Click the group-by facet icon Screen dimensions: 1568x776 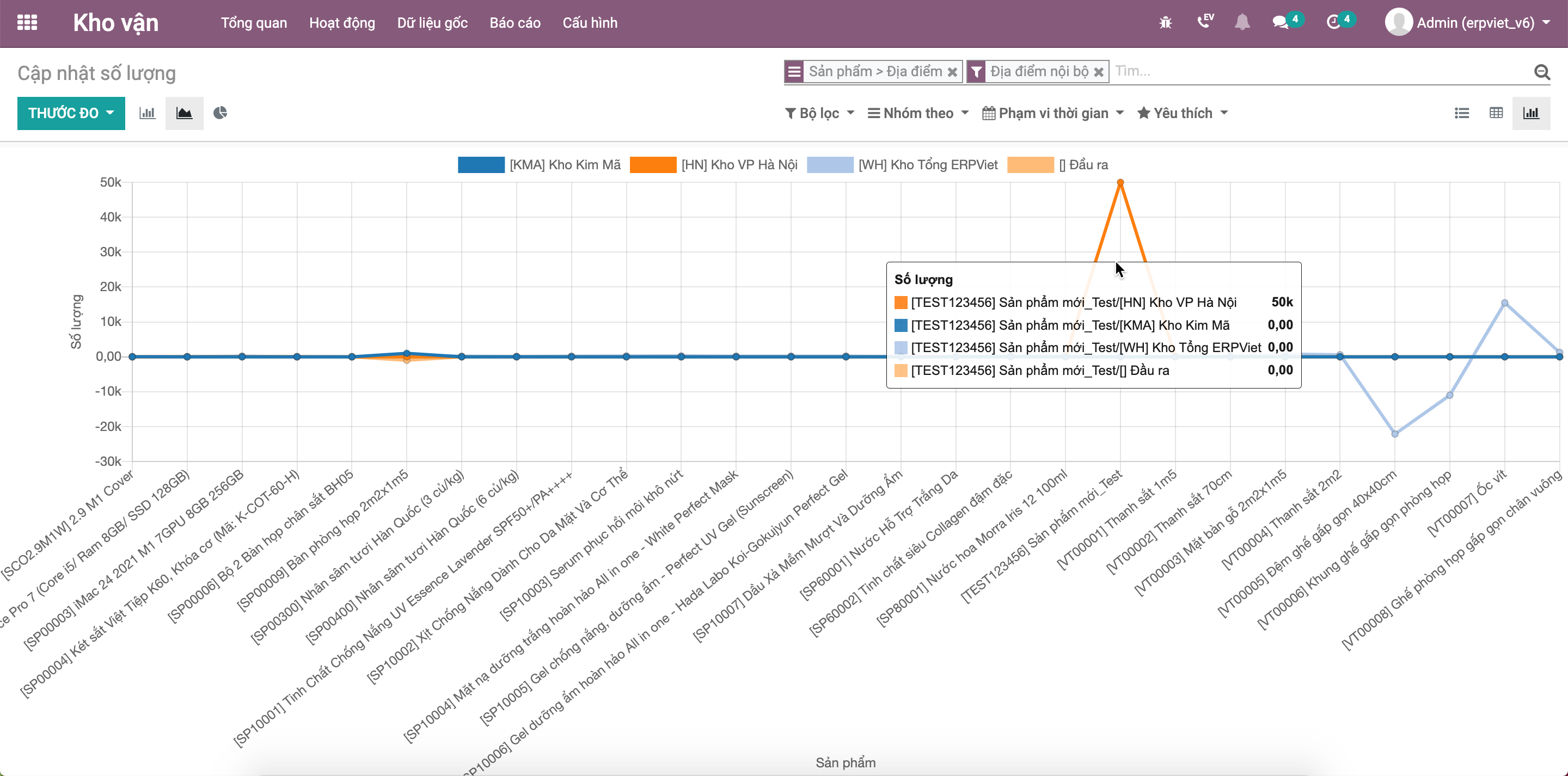794,72
